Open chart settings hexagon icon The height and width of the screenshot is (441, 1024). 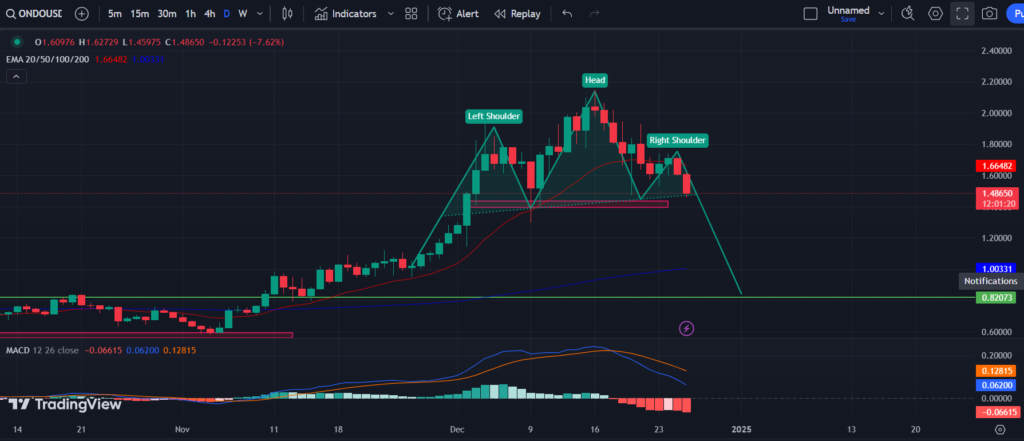tap(936, 14)
